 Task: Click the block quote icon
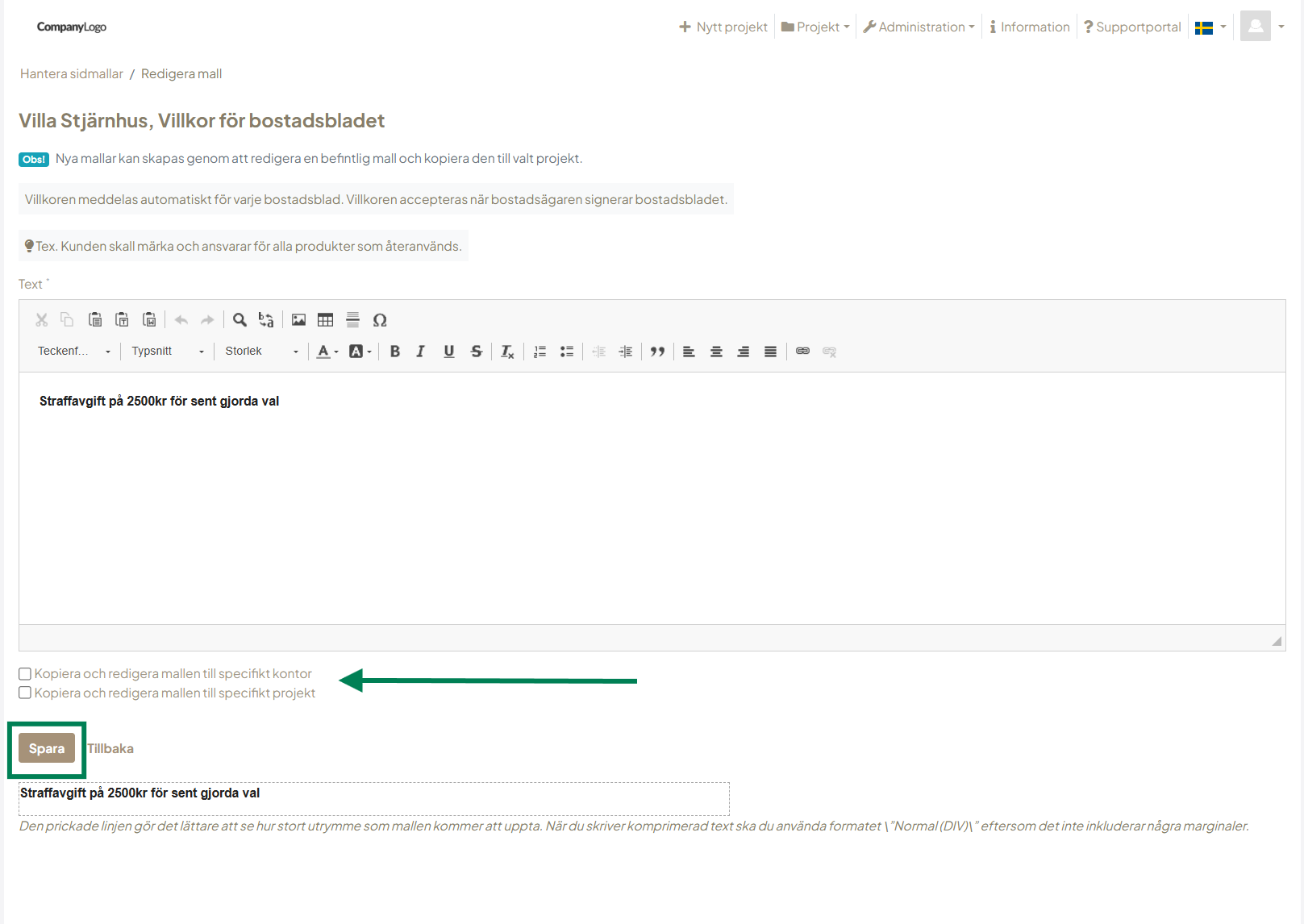(x=657, y=352)
